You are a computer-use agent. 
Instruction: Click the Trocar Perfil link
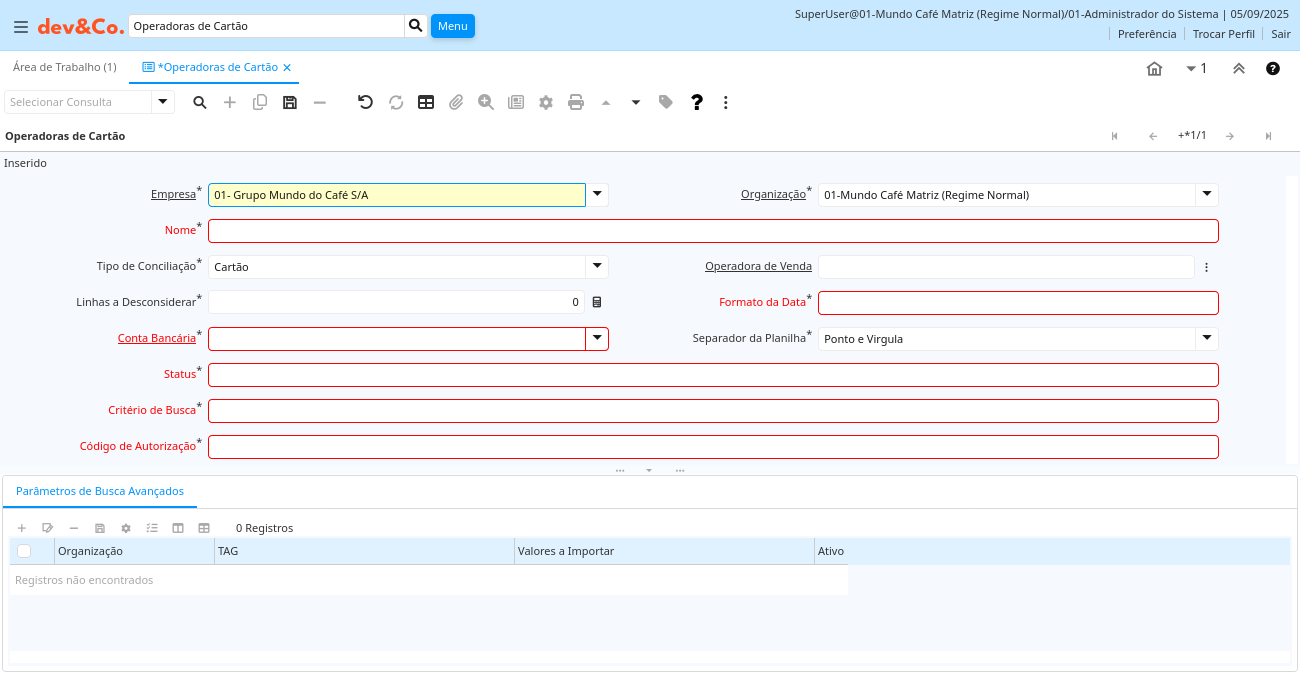[1223, 34]
